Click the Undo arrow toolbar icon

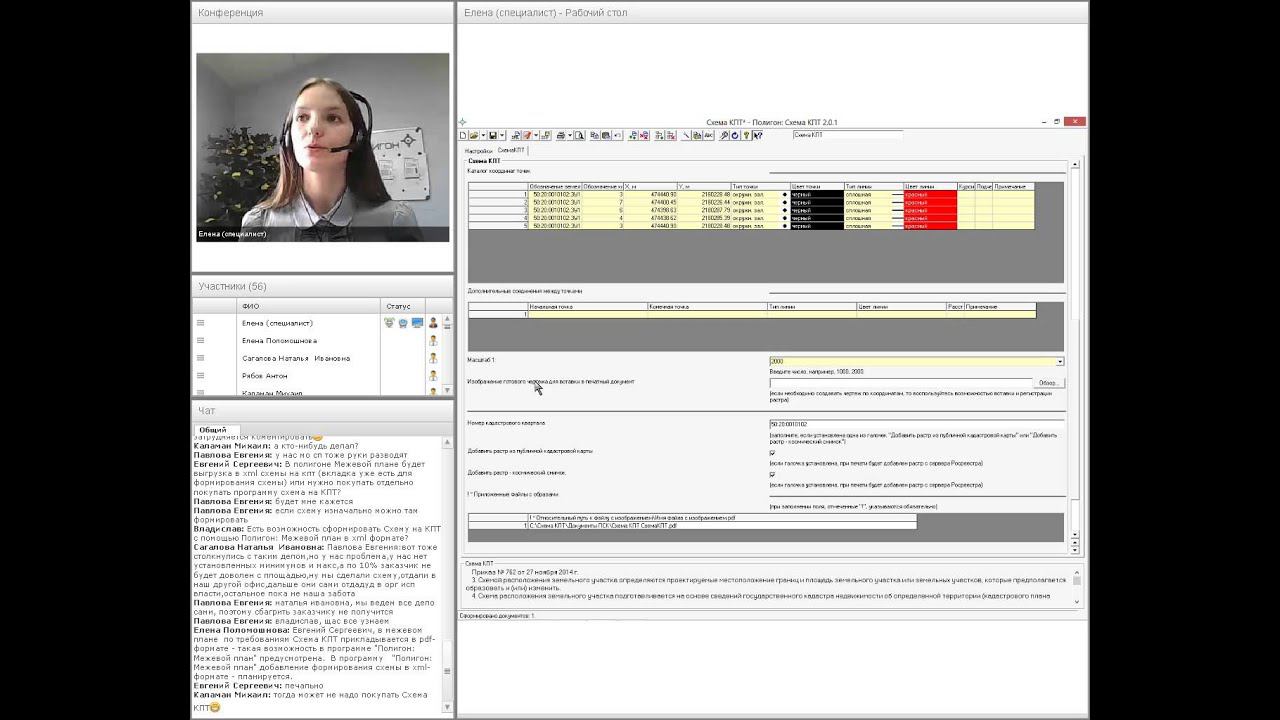(x=618, y=135)
